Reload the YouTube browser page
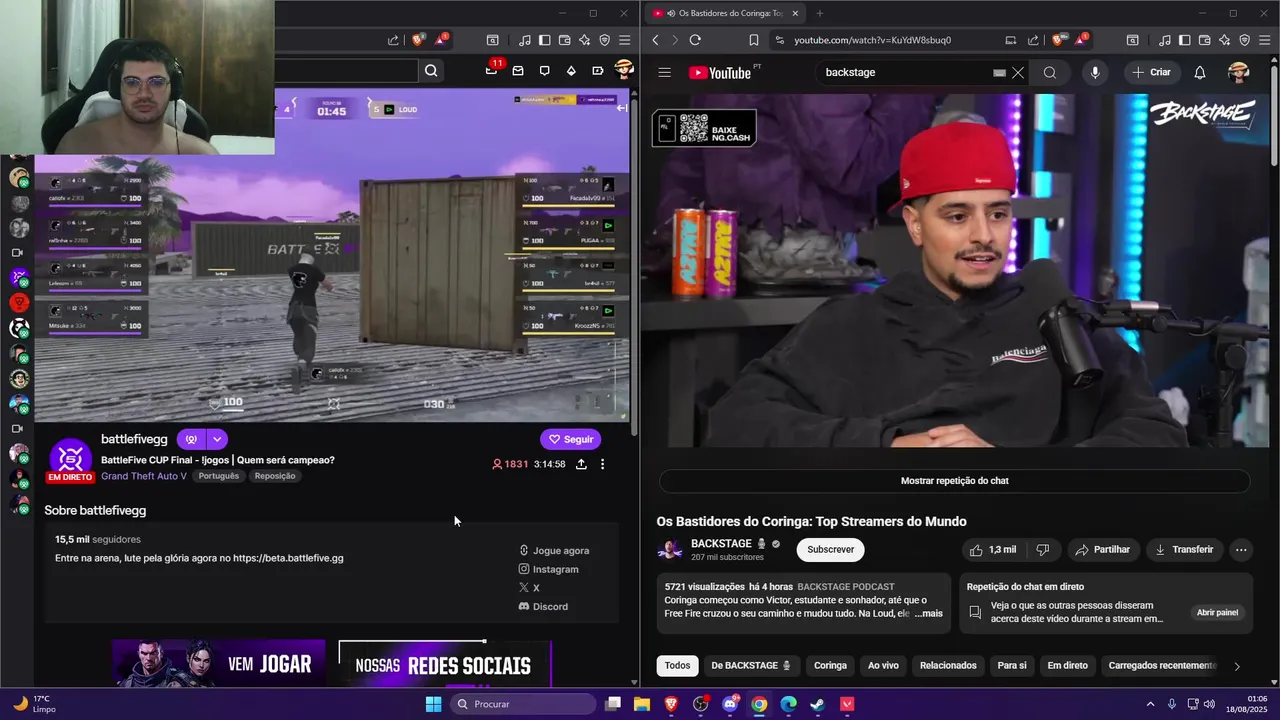 coord(695,40)
